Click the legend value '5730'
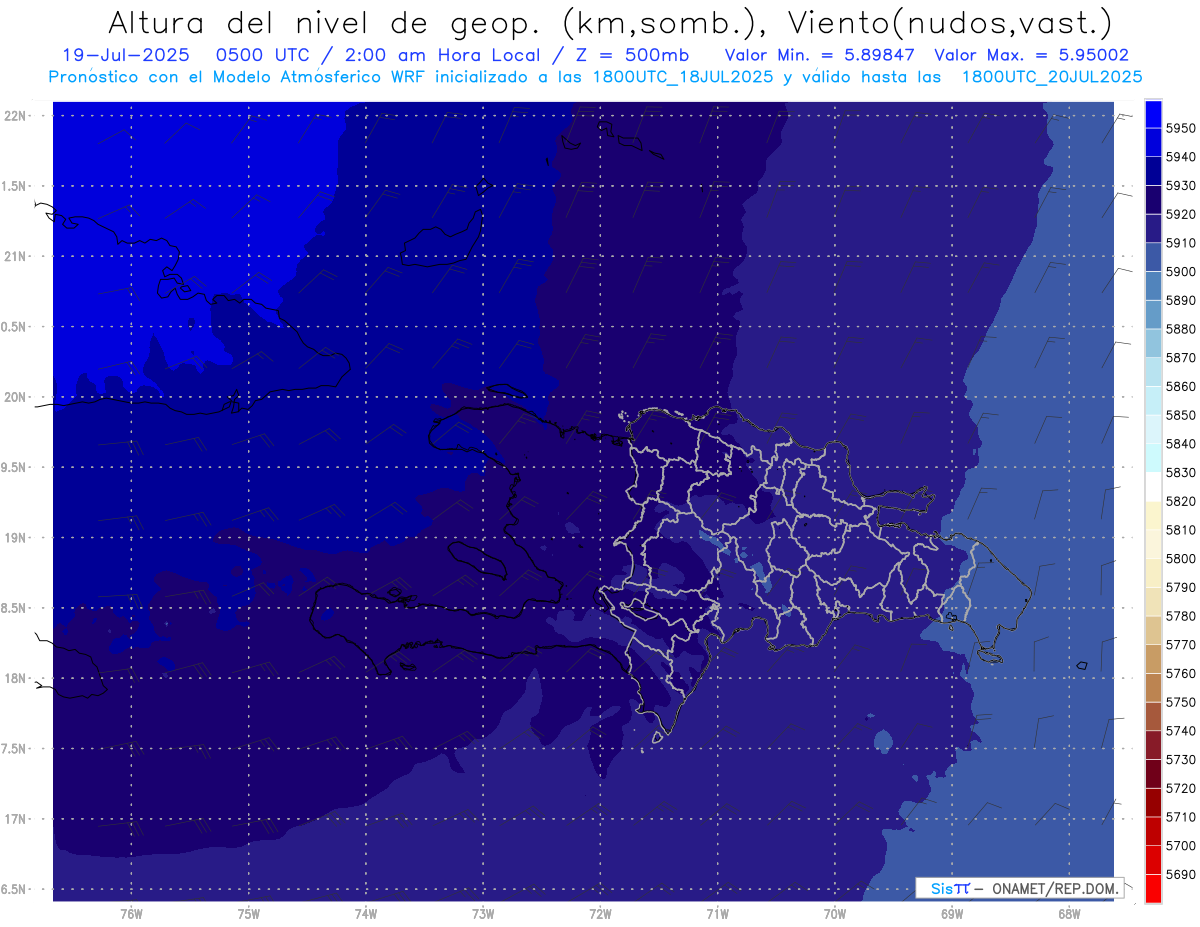 coord(1181,759)
